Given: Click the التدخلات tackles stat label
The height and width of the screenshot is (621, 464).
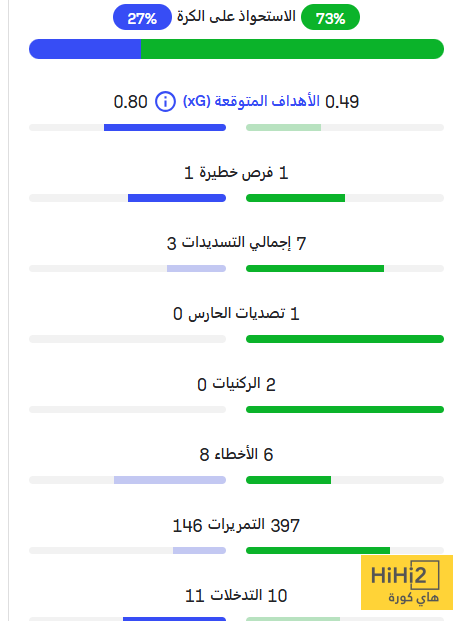Looking at the screenshot, I should tap(236, 595).
